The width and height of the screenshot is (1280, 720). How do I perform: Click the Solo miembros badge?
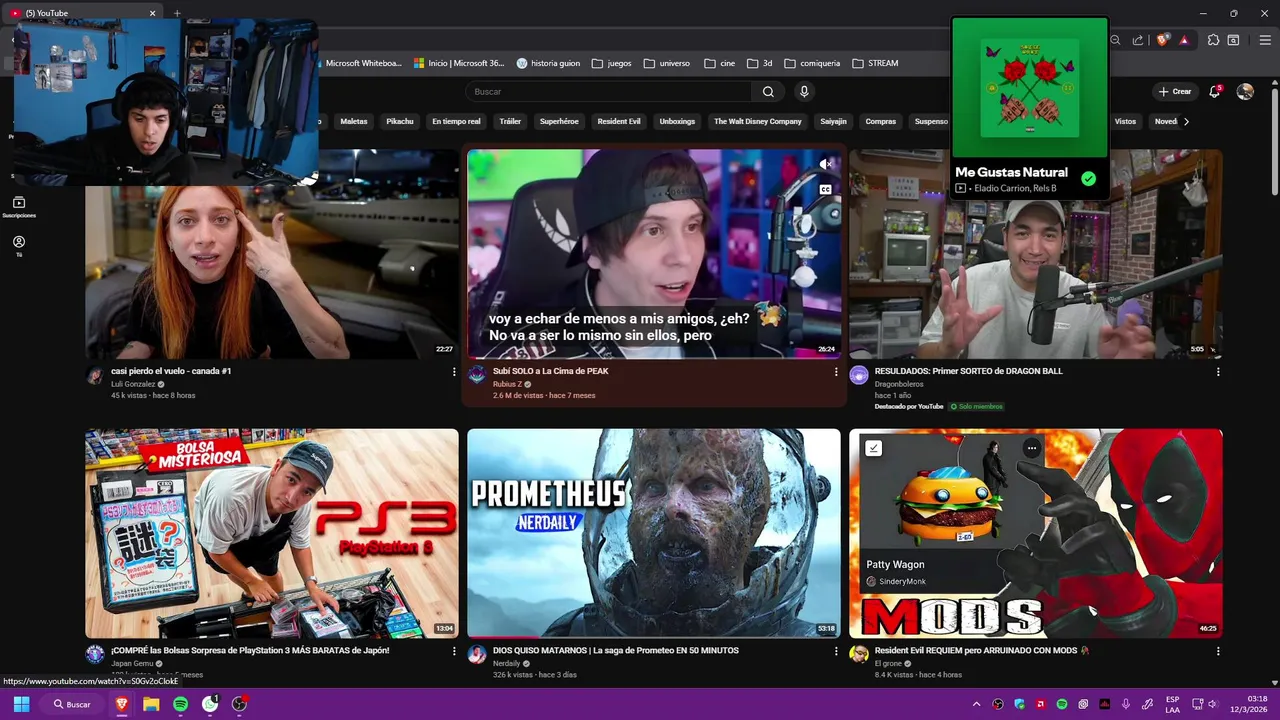976,406
